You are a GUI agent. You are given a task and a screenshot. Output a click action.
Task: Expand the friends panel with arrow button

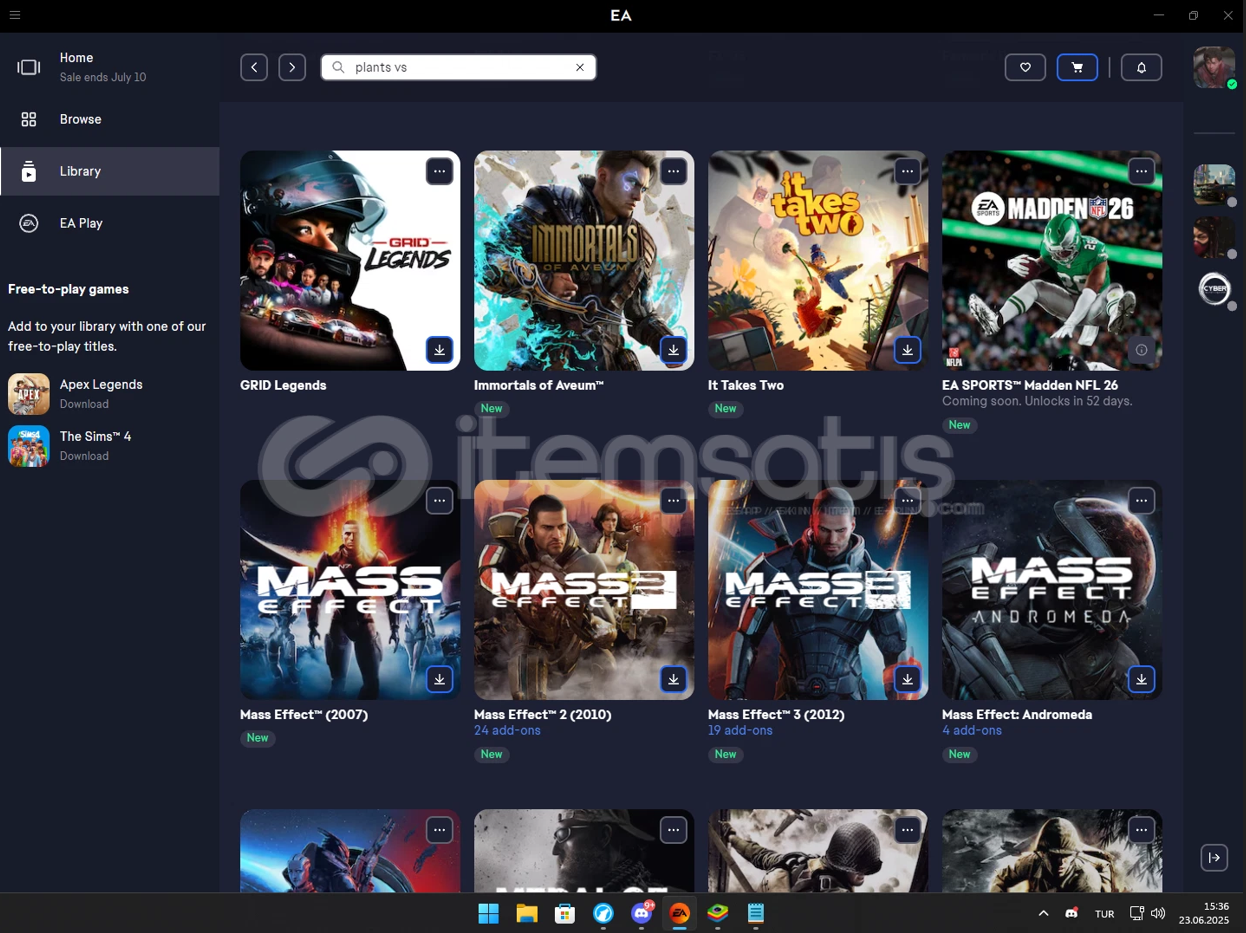[1214, 858]
